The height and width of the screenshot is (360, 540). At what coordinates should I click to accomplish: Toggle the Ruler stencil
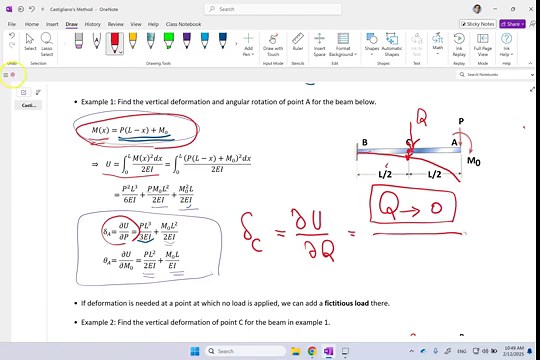point(298,42)
